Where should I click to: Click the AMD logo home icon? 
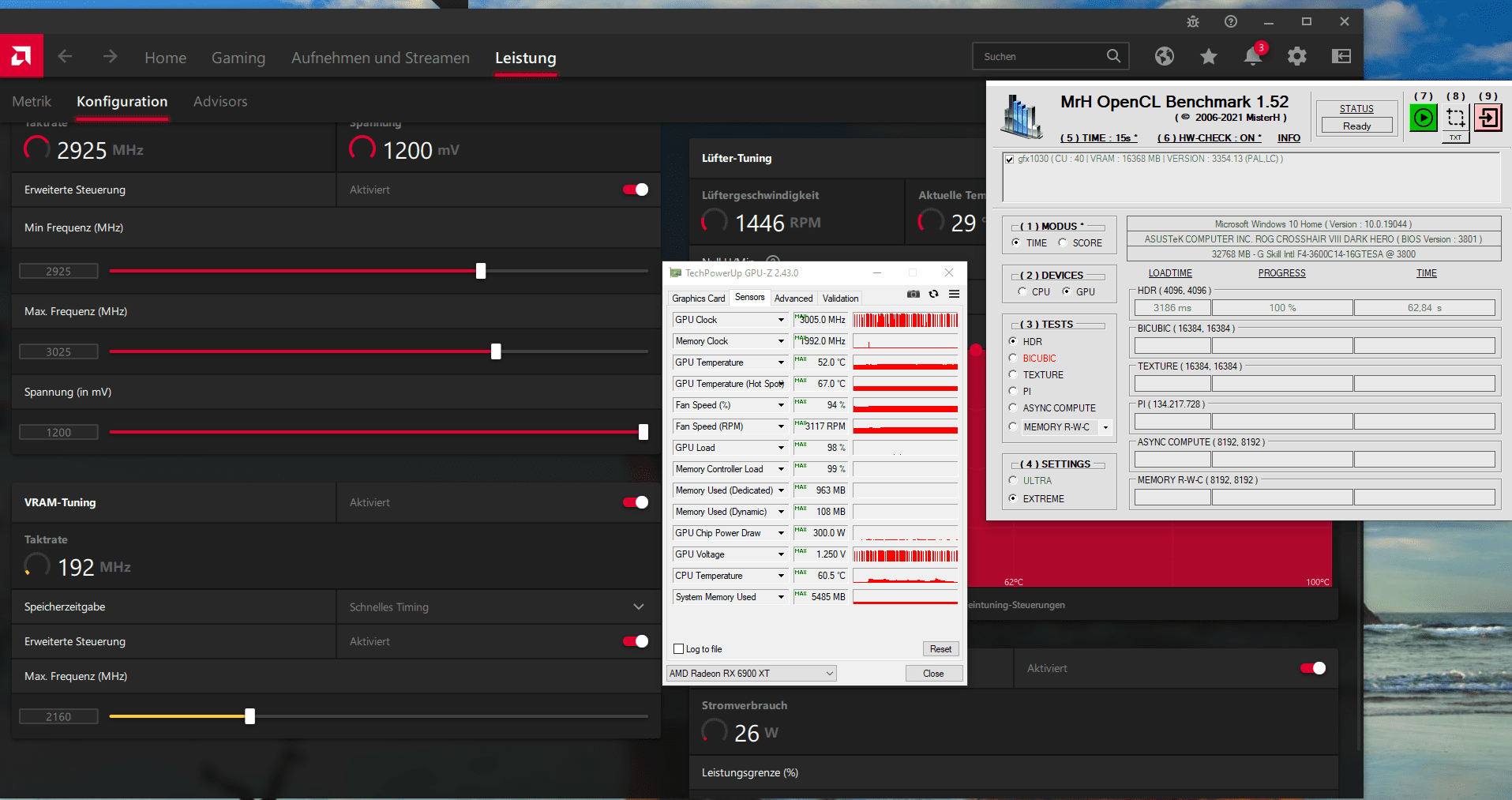coord(21,56)
